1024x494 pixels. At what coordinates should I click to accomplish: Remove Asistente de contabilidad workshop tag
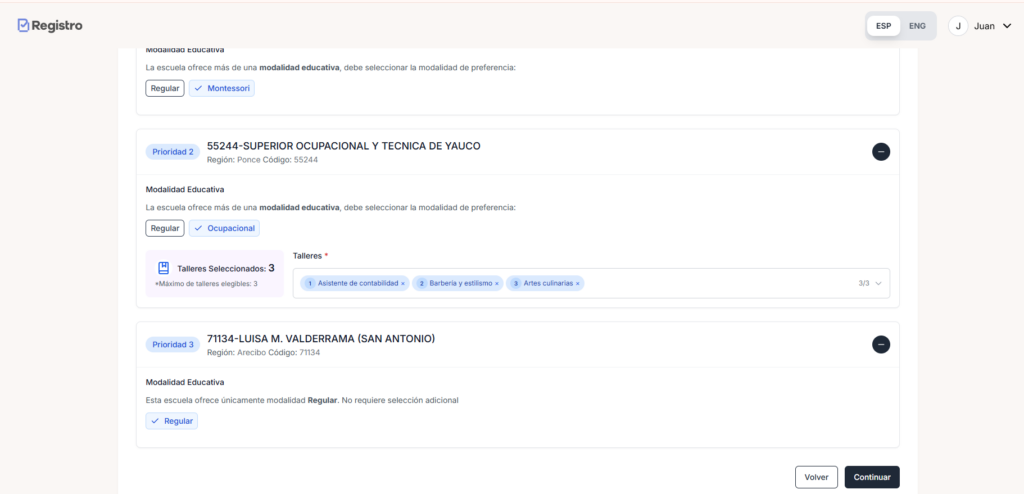[x=403, y=284]
